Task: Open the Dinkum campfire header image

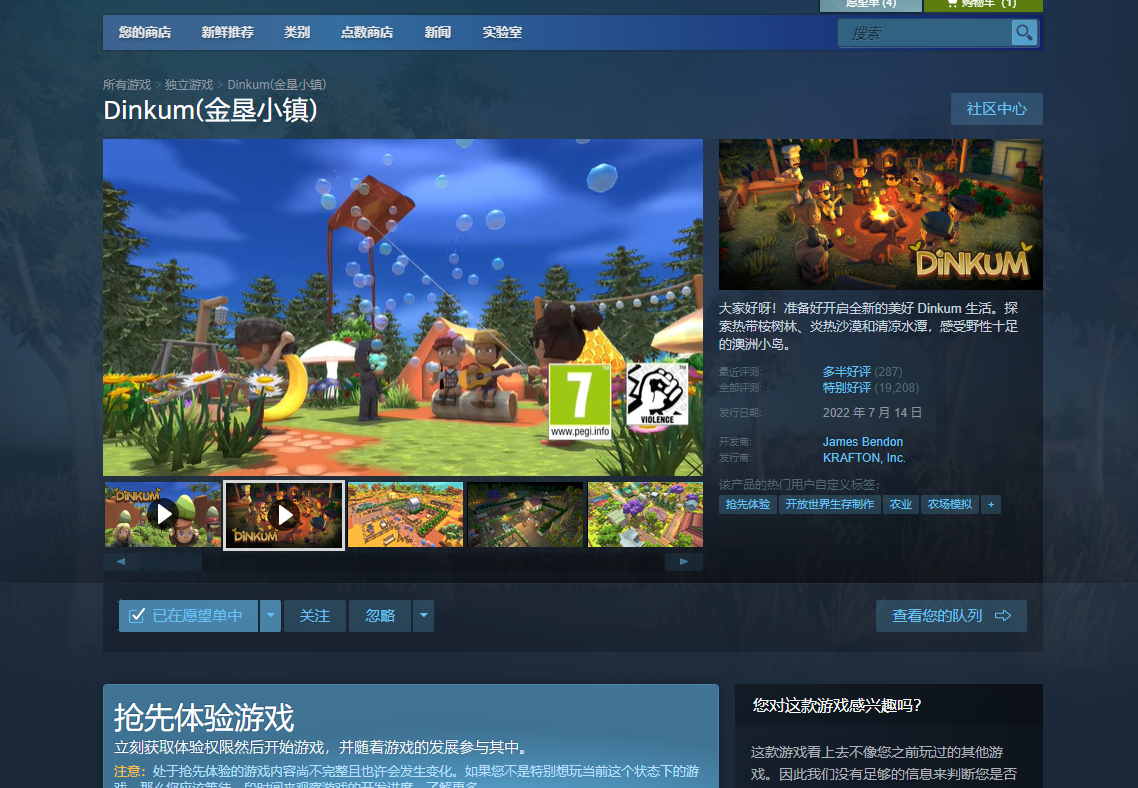Action: click(880, 214)
